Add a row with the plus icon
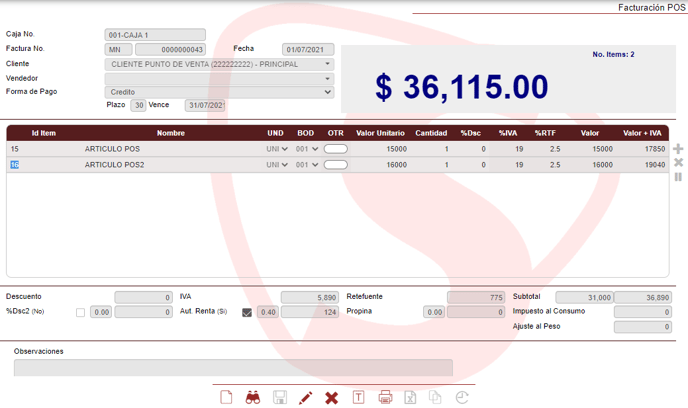This screenshot has width=688, height=408. [x=678, y=149]
